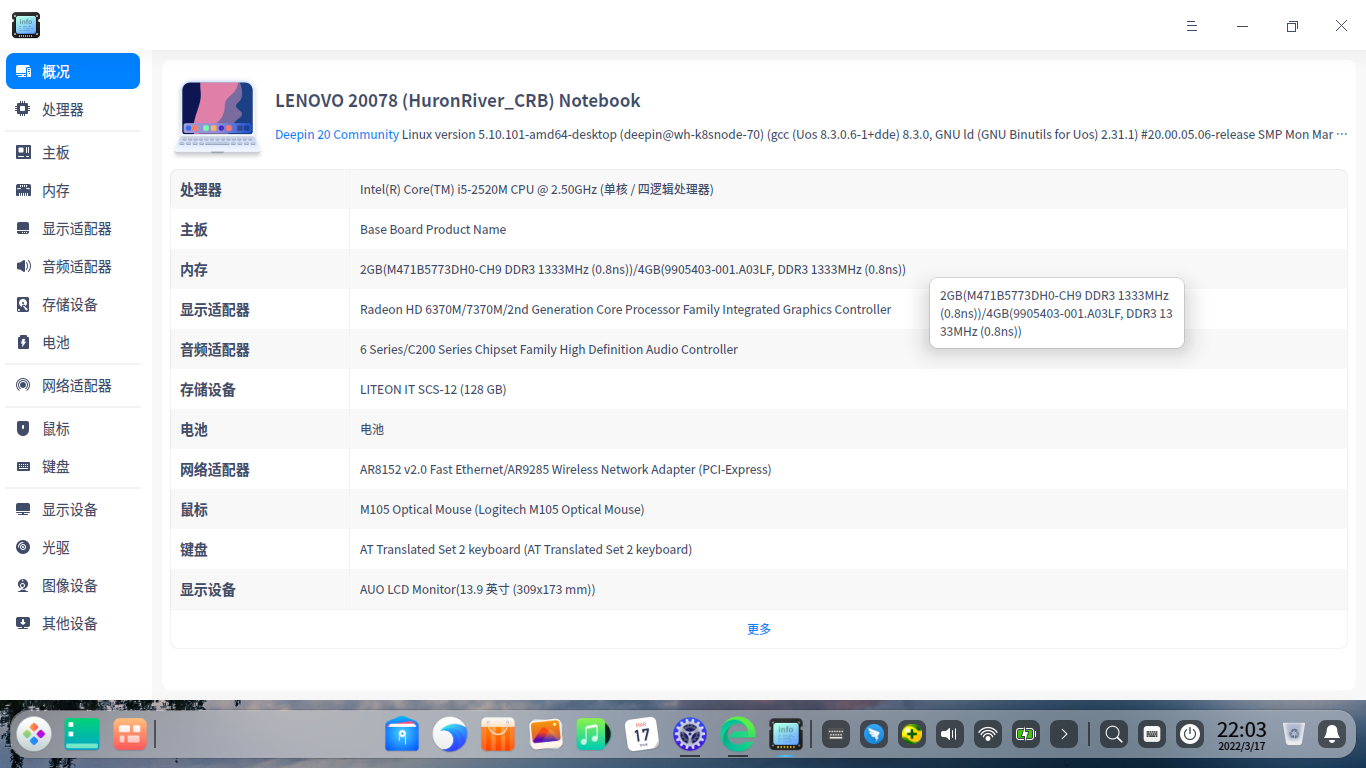Image resolution: width=1366 pixels, height=768 pixels.
Task: Expand the tray with the arrow button
Action: (x=1064, y=734)
